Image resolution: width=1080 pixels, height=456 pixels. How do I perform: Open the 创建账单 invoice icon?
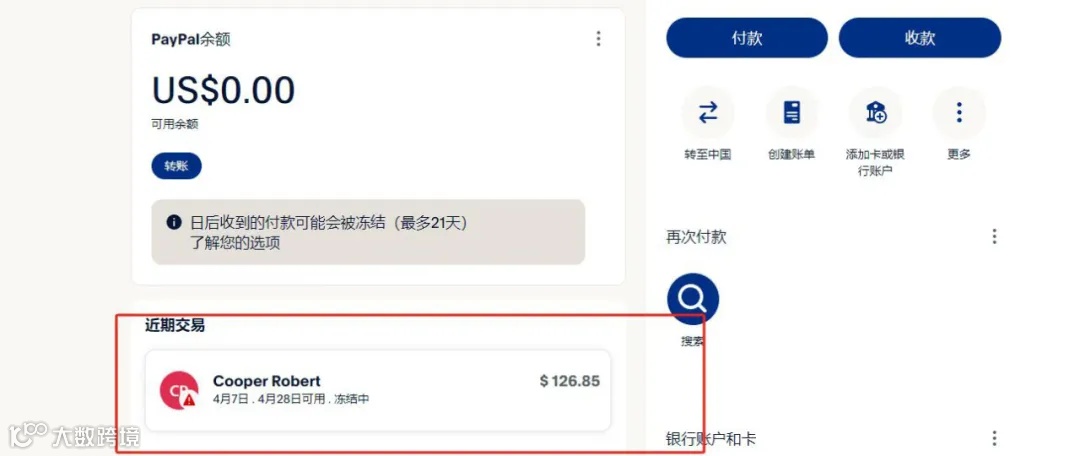click(791, 112)
